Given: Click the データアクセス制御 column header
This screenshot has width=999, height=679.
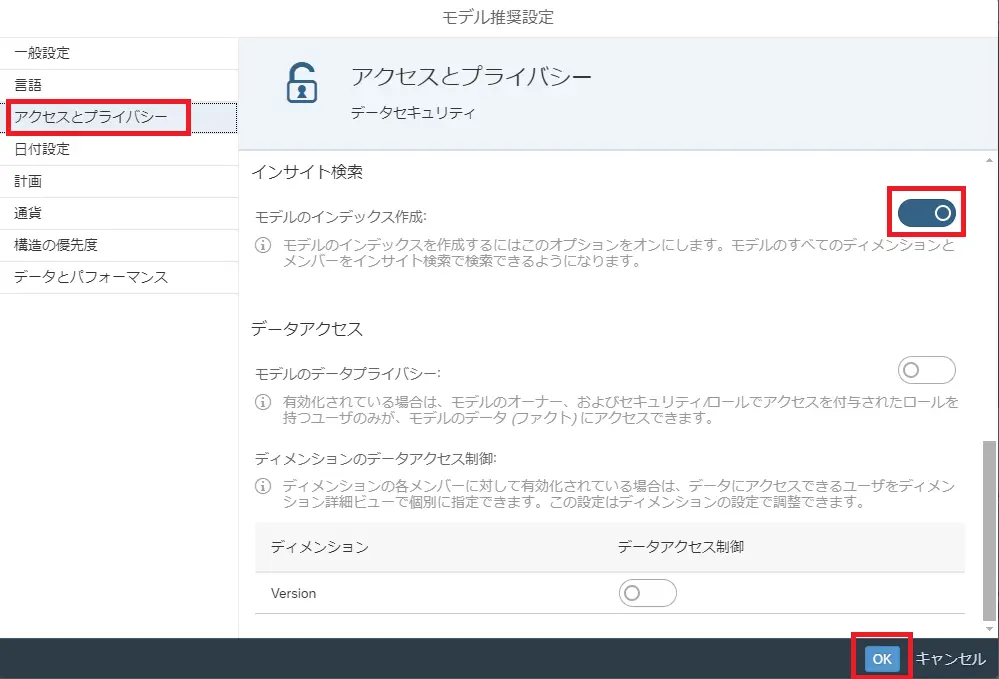Looking at the screenshot, I should pos(681,547).
